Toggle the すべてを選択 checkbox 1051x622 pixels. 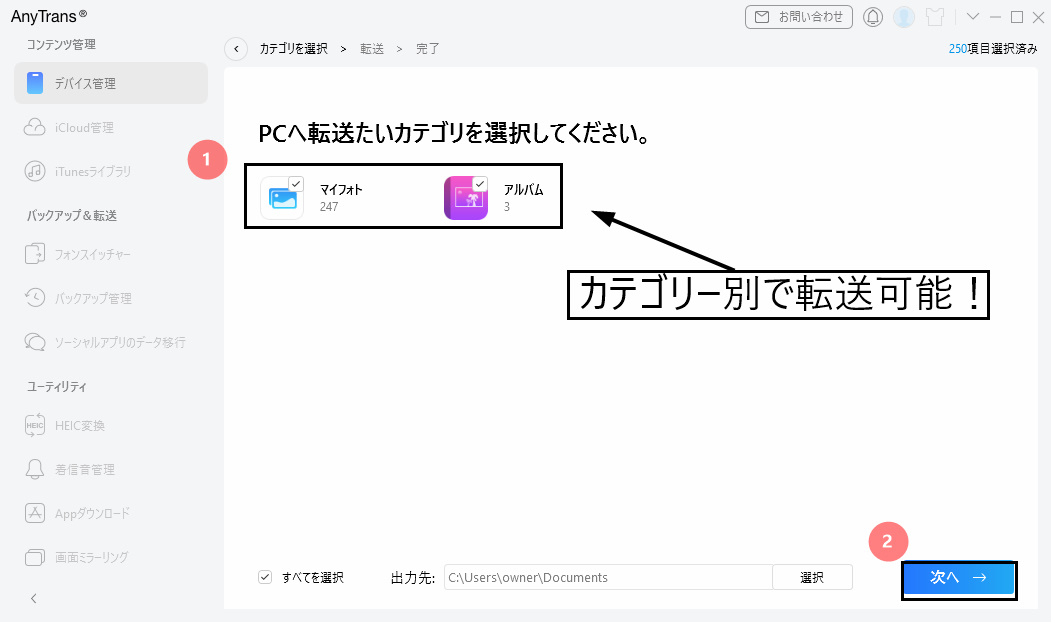[265, 577]
